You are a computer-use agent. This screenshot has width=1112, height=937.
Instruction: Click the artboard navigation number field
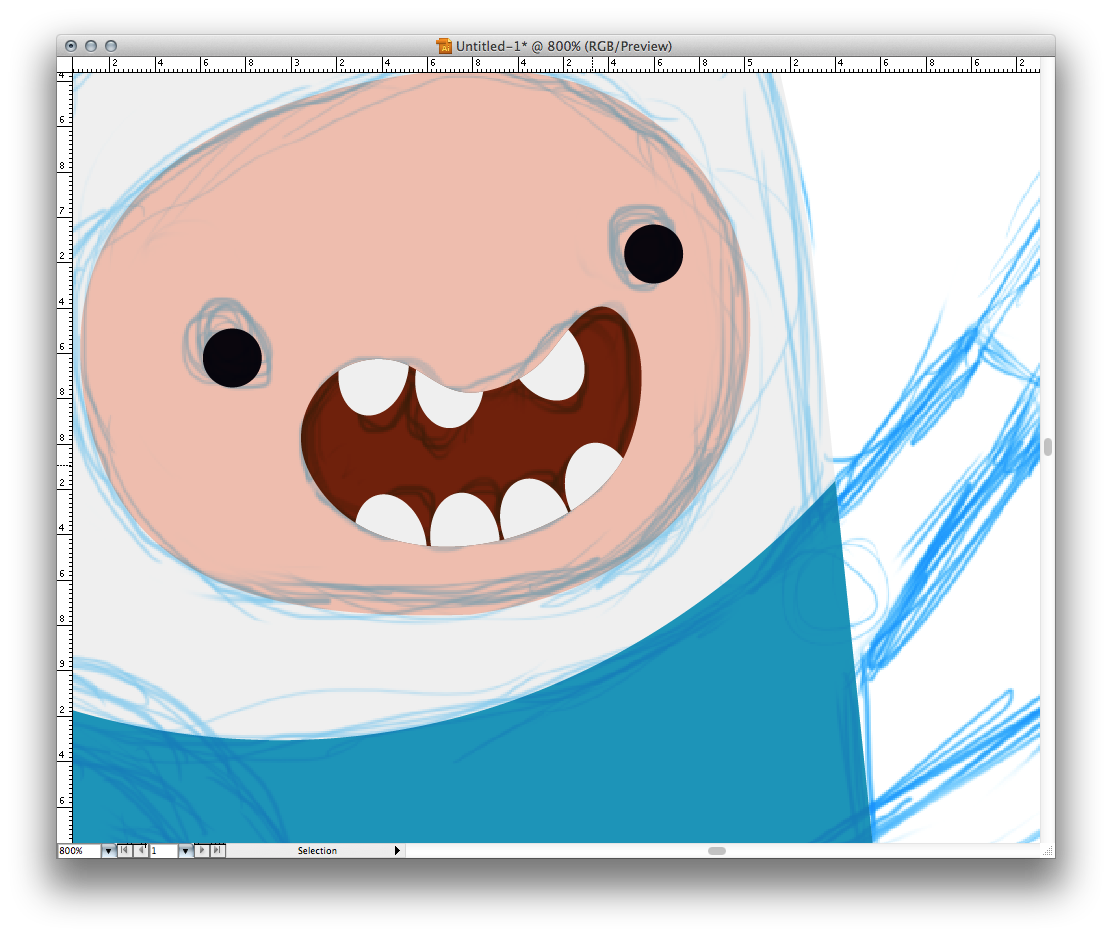[163, 851]
